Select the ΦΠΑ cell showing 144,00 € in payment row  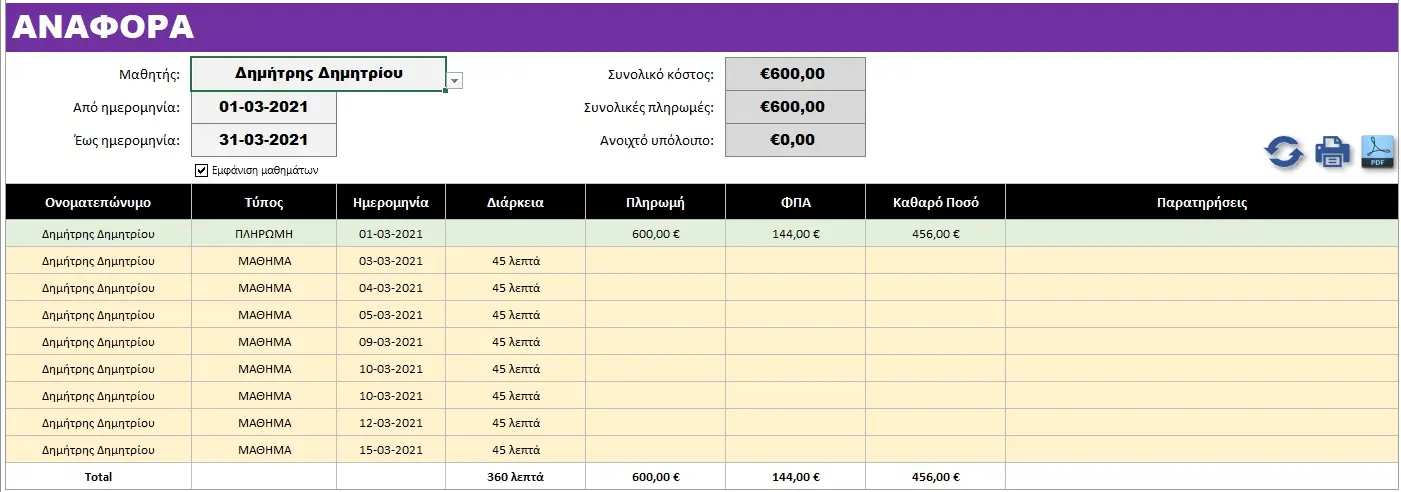click(795, 234)
